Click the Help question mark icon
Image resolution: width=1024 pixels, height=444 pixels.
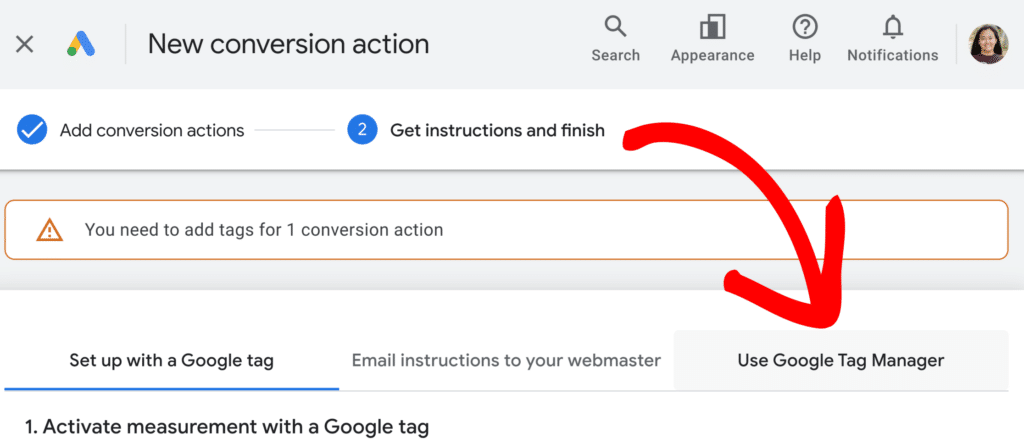click(x=804, y=27)
